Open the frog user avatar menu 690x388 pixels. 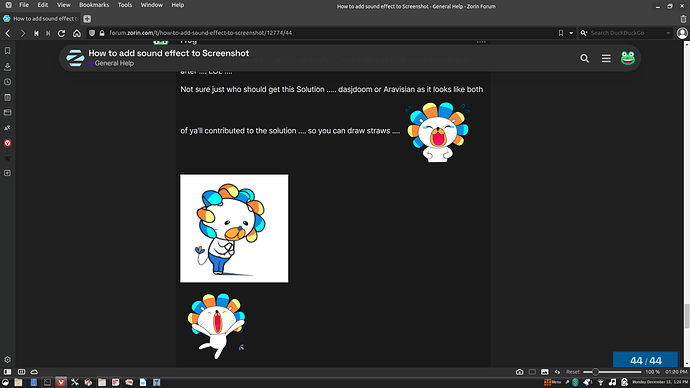[628, 58]
